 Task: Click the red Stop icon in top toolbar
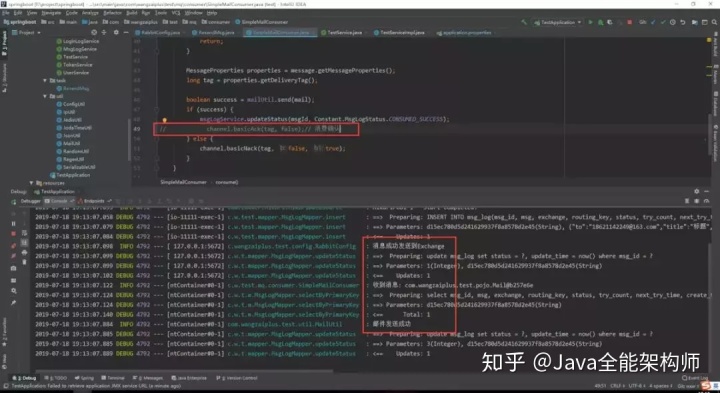coord(630,22)
